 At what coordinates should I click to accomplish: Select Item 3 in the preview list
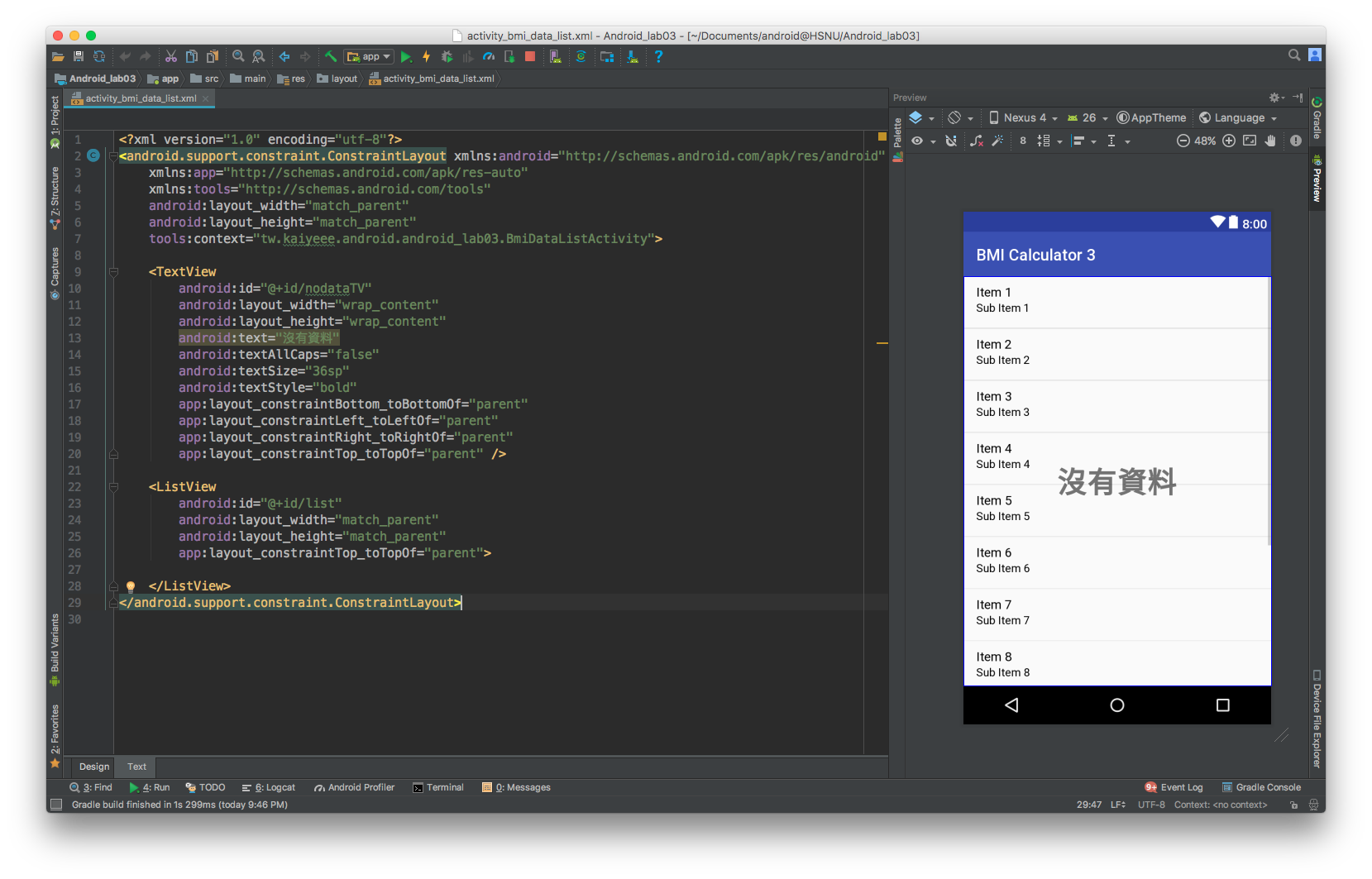[1116, 405]
